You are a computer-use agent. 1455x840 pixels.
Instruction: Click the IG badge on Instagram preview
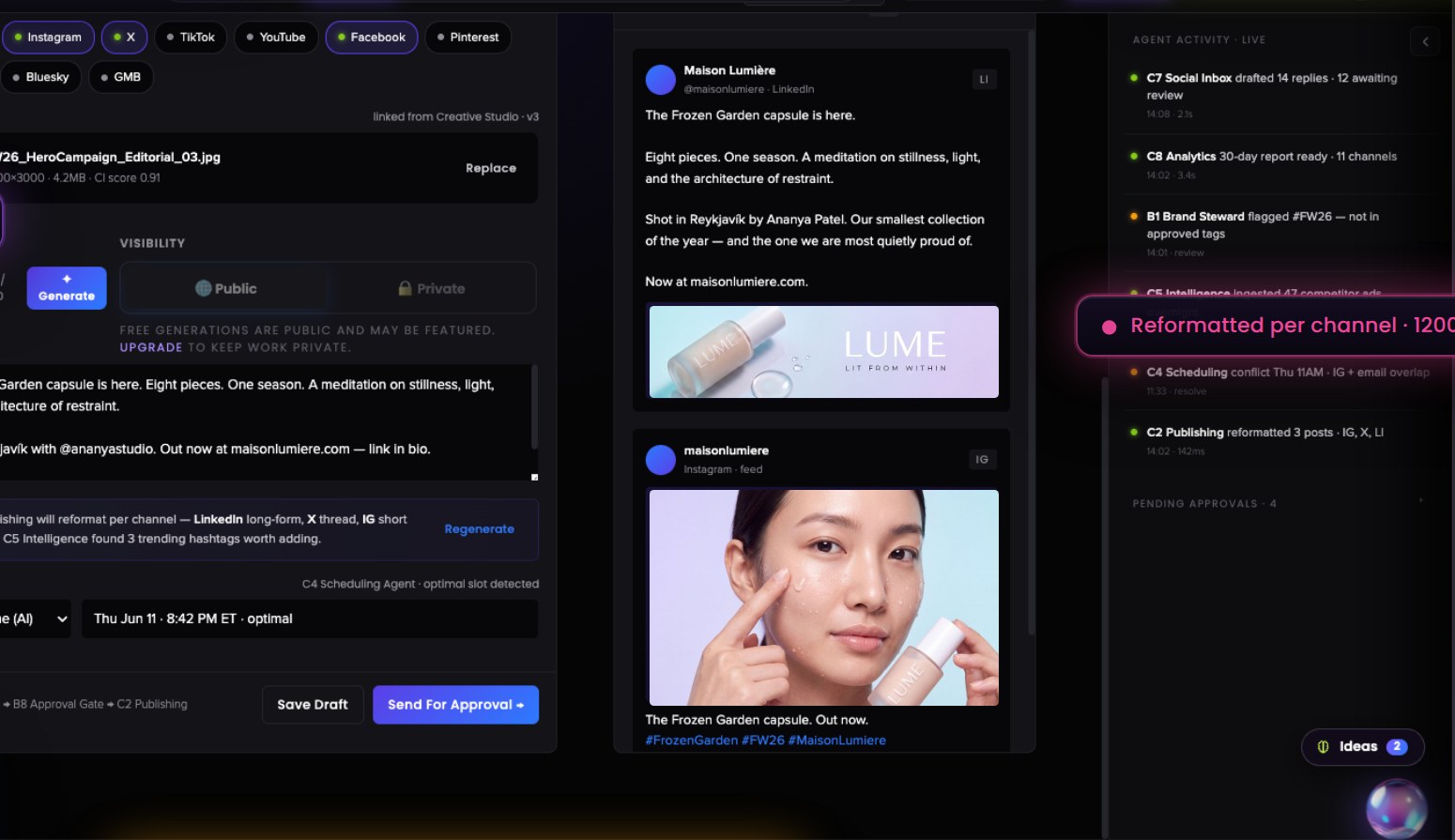(x=982, y=460)
